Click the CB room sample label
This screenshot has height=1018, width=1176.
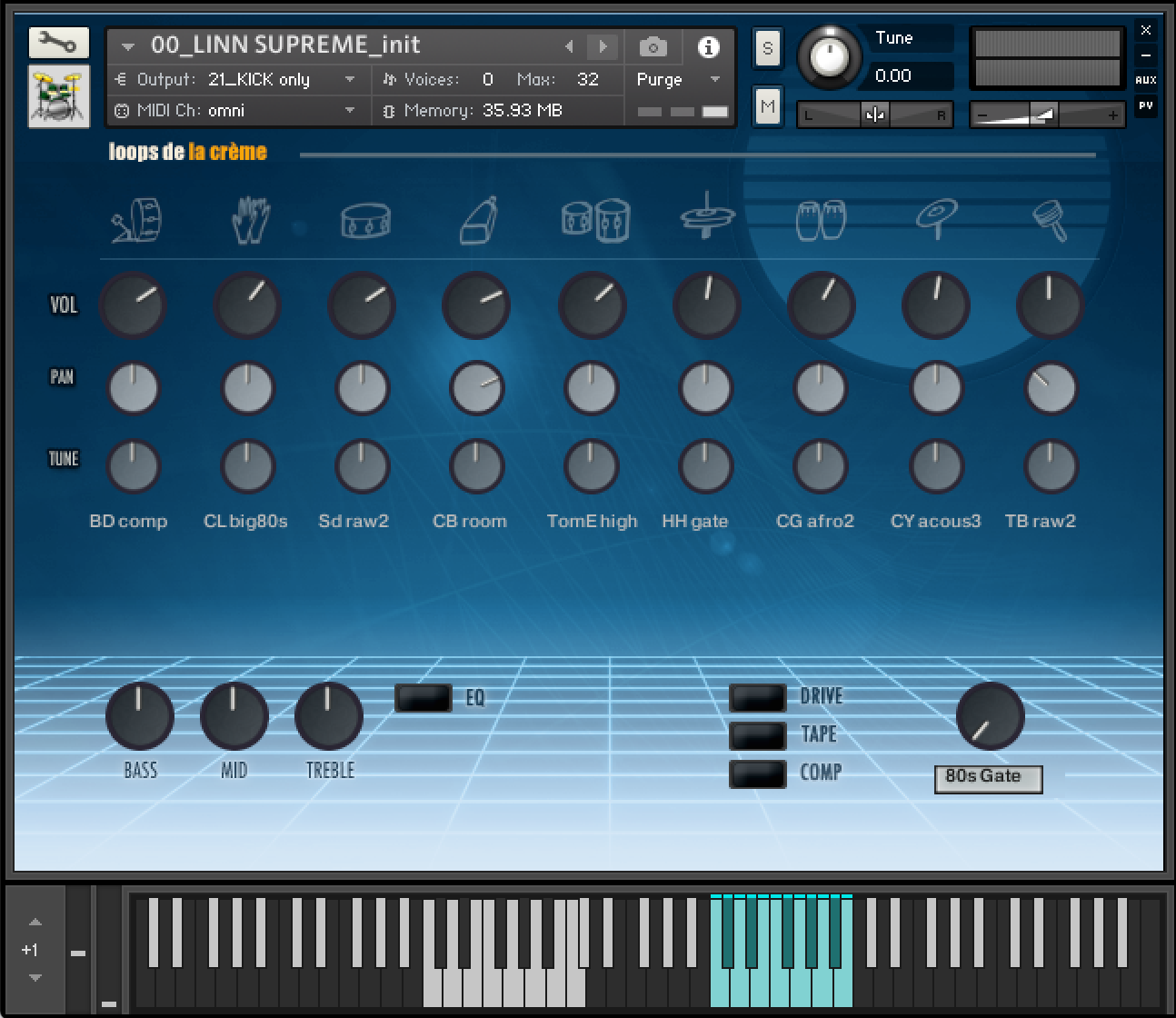tap(470, 522)
